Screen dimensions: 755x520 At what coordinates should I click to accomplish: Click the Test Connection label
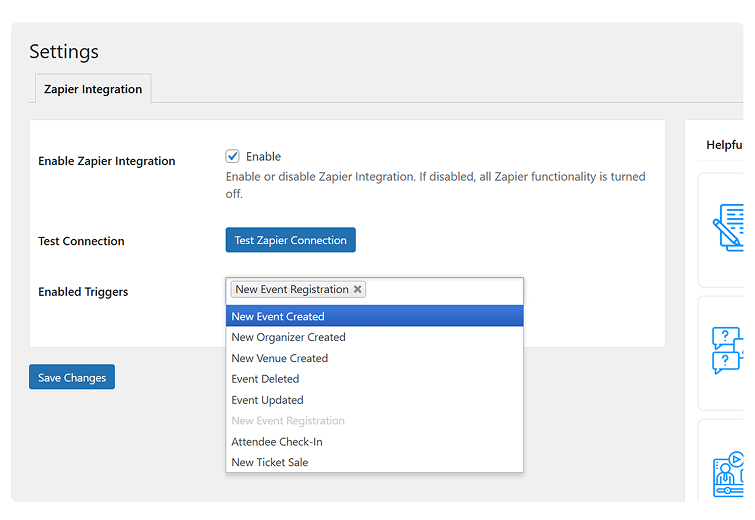tap(81, 241)
